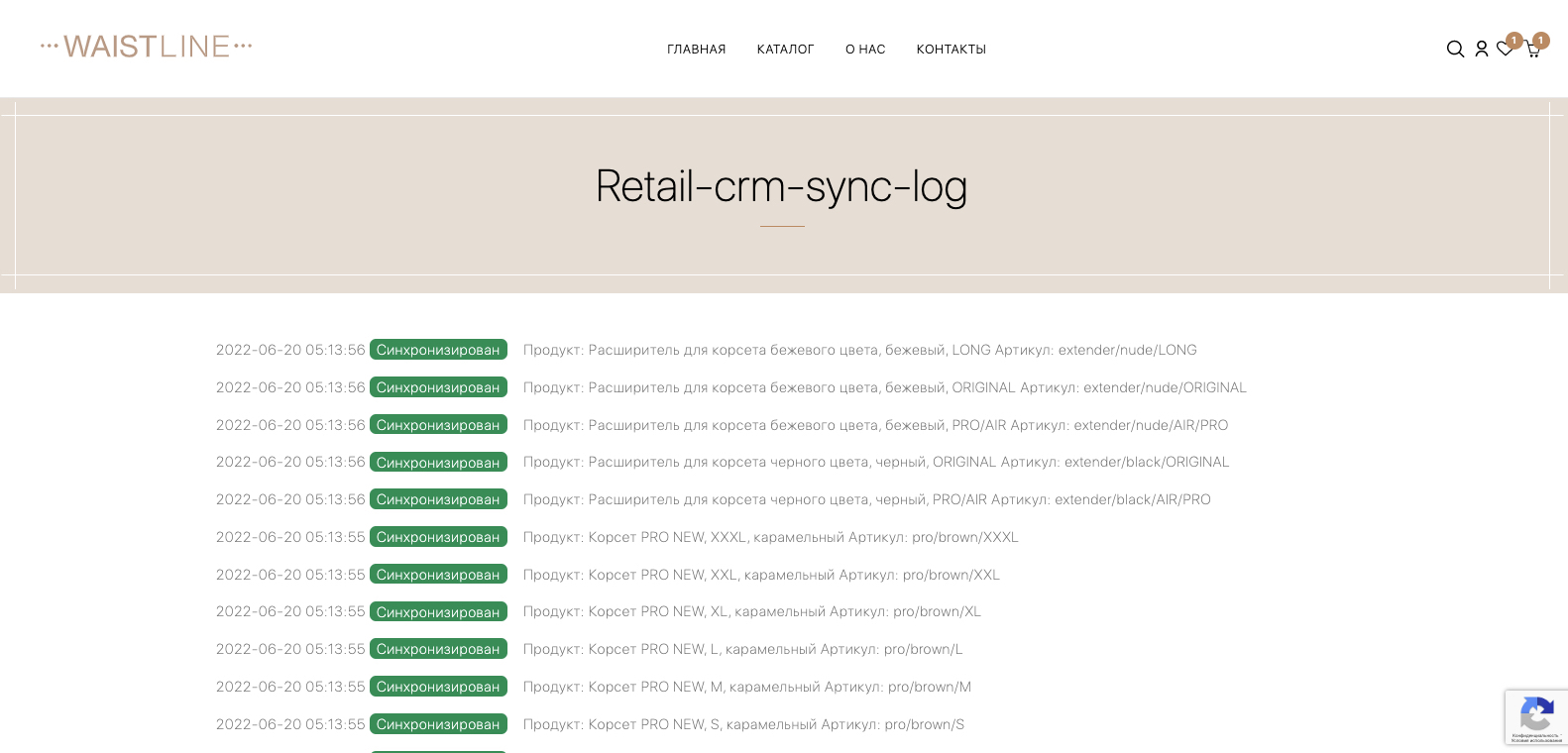This screenshot has height=753, width=1568.
Task: Click Синхронизирован badge in extender/black/AIR/PRO row
Action: tap(438, 499)
